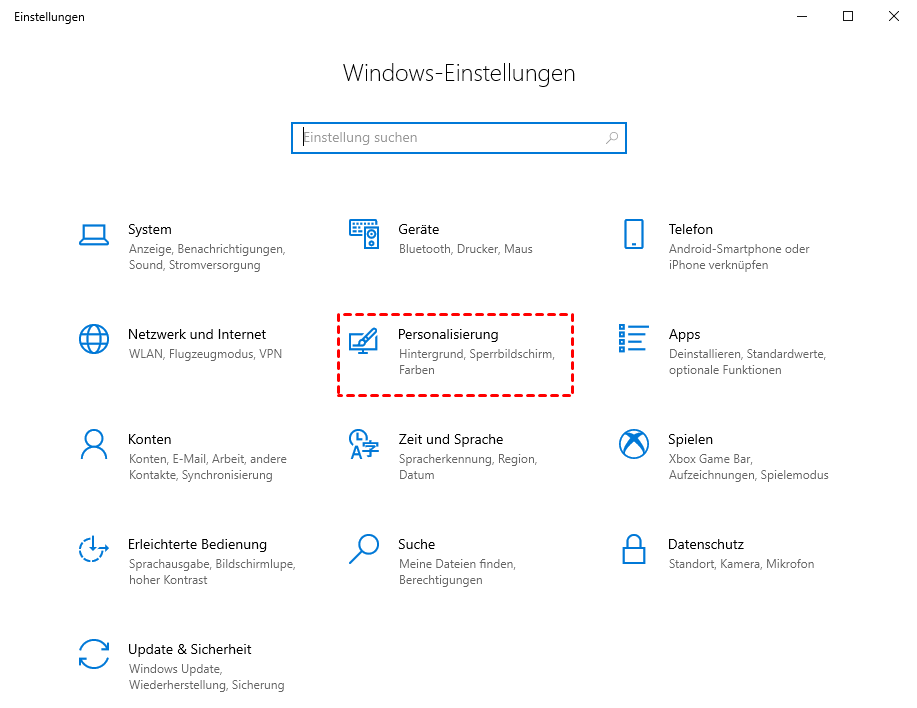
Task: Open the Zeit und Sprache icon
Action: 363,444
